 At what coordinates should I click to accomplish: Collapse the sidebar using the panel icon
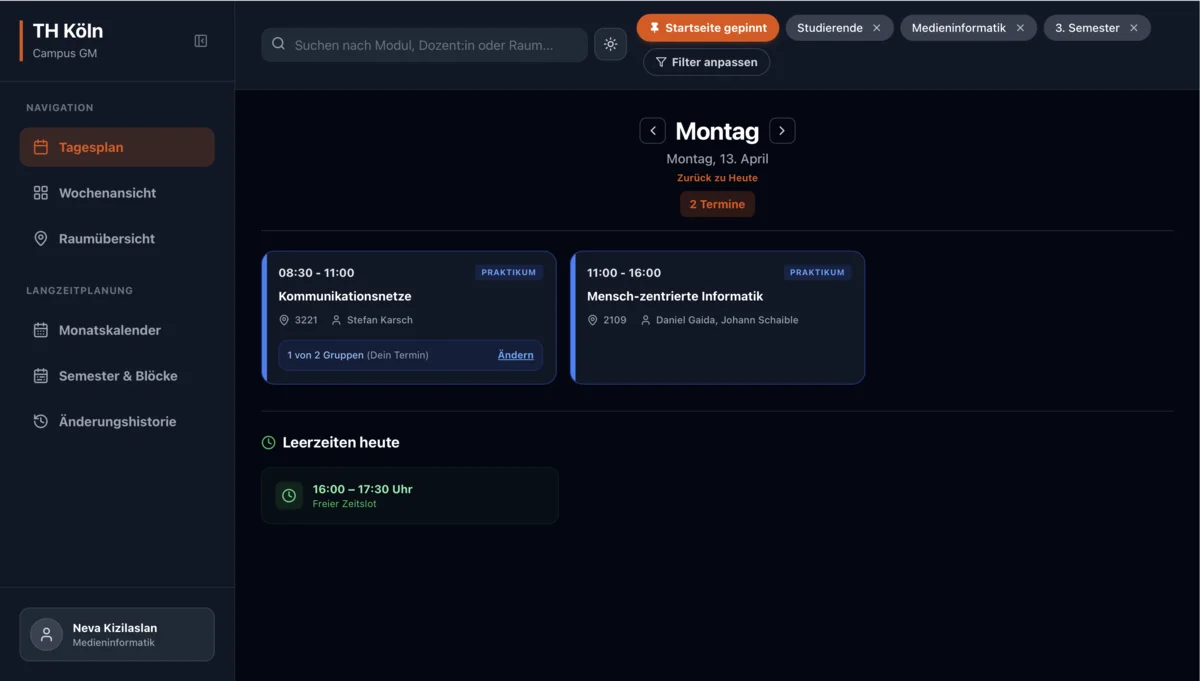point(201,41)
